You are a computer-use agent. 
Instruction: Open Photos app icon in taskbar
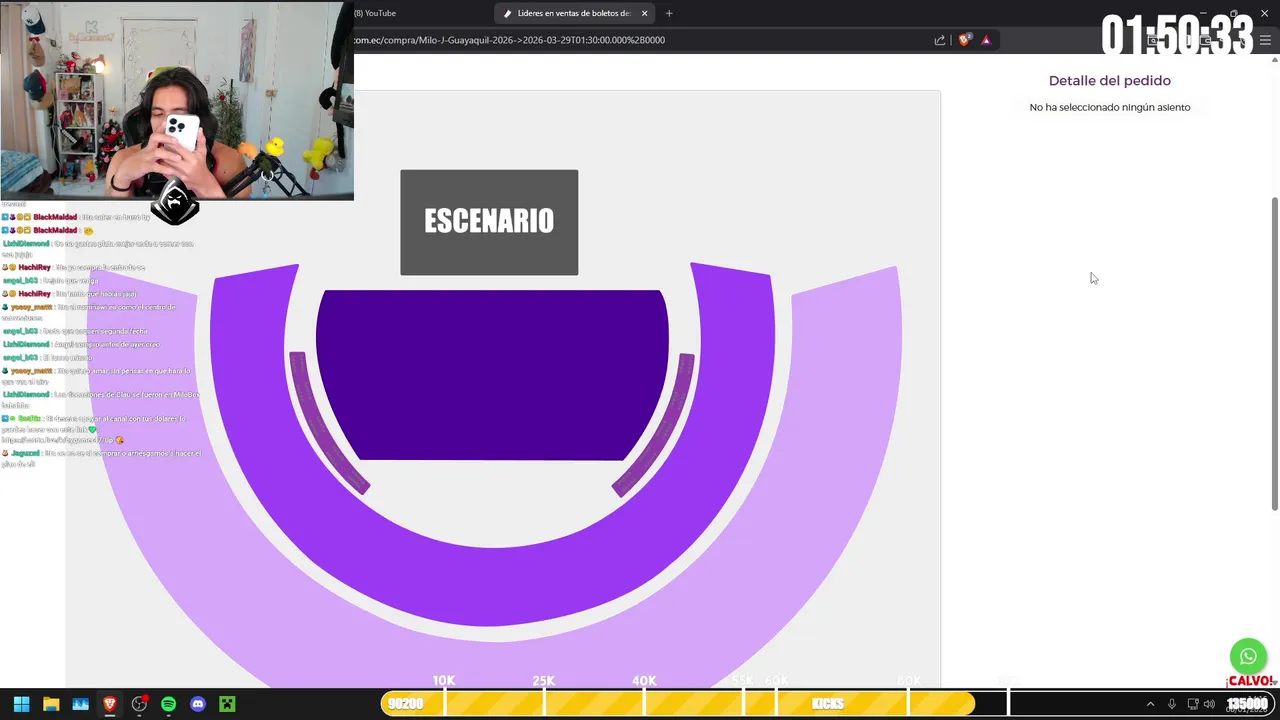click(81, 704)
